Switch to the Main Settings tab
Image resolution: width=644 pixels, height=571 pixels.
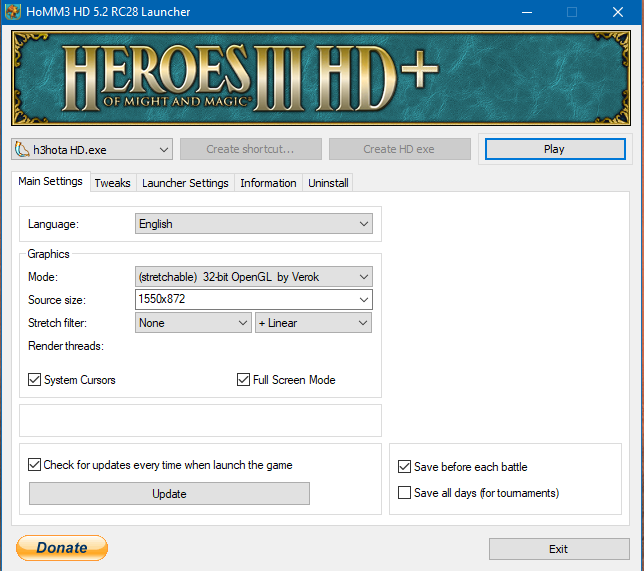pos(51,181)
